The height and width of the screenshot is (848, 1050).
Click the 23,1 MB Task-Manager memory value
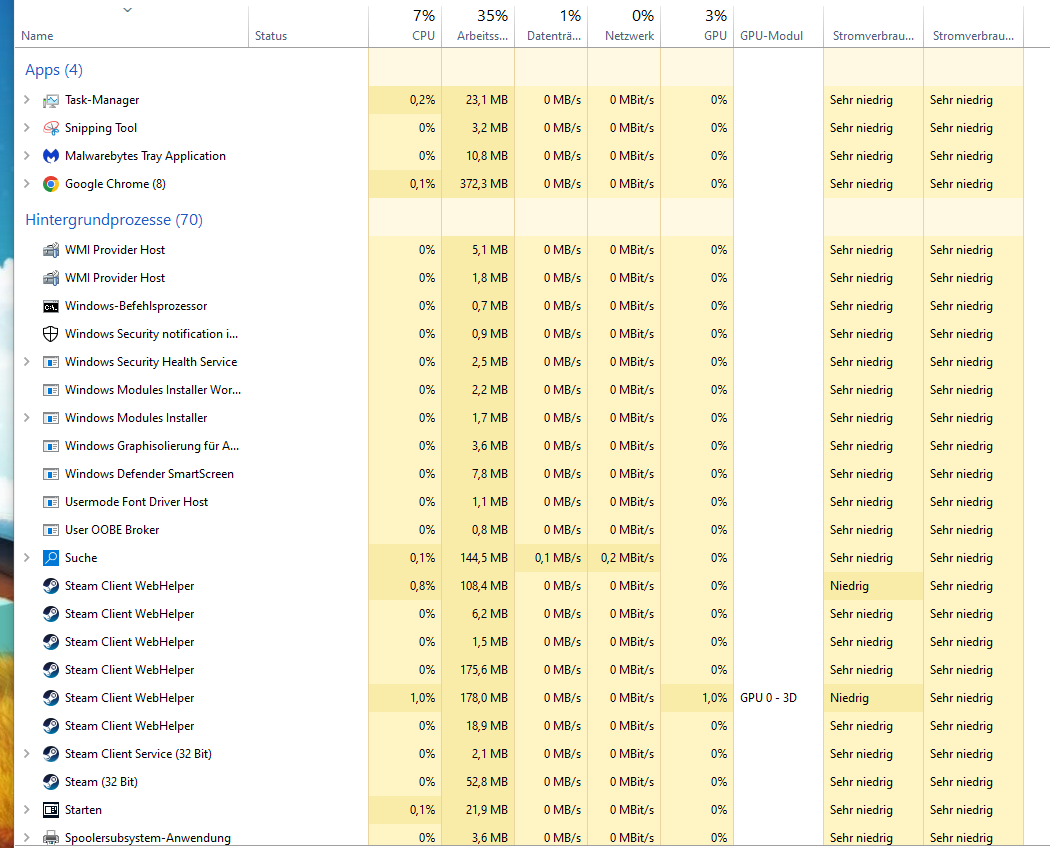(487, 100)
